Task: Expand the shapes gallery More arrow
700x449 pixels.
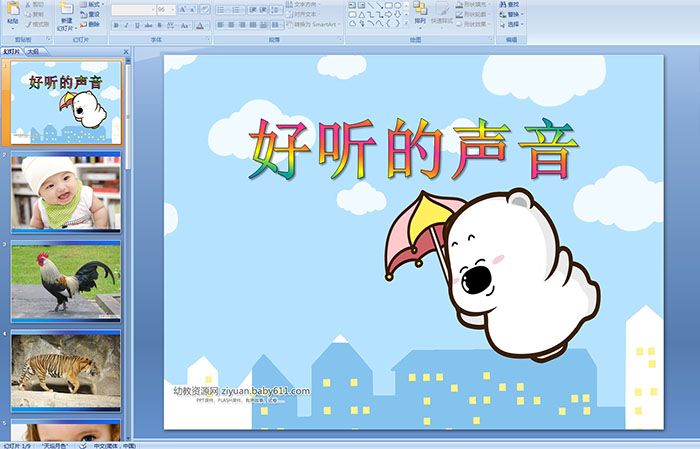Action: 406,23
